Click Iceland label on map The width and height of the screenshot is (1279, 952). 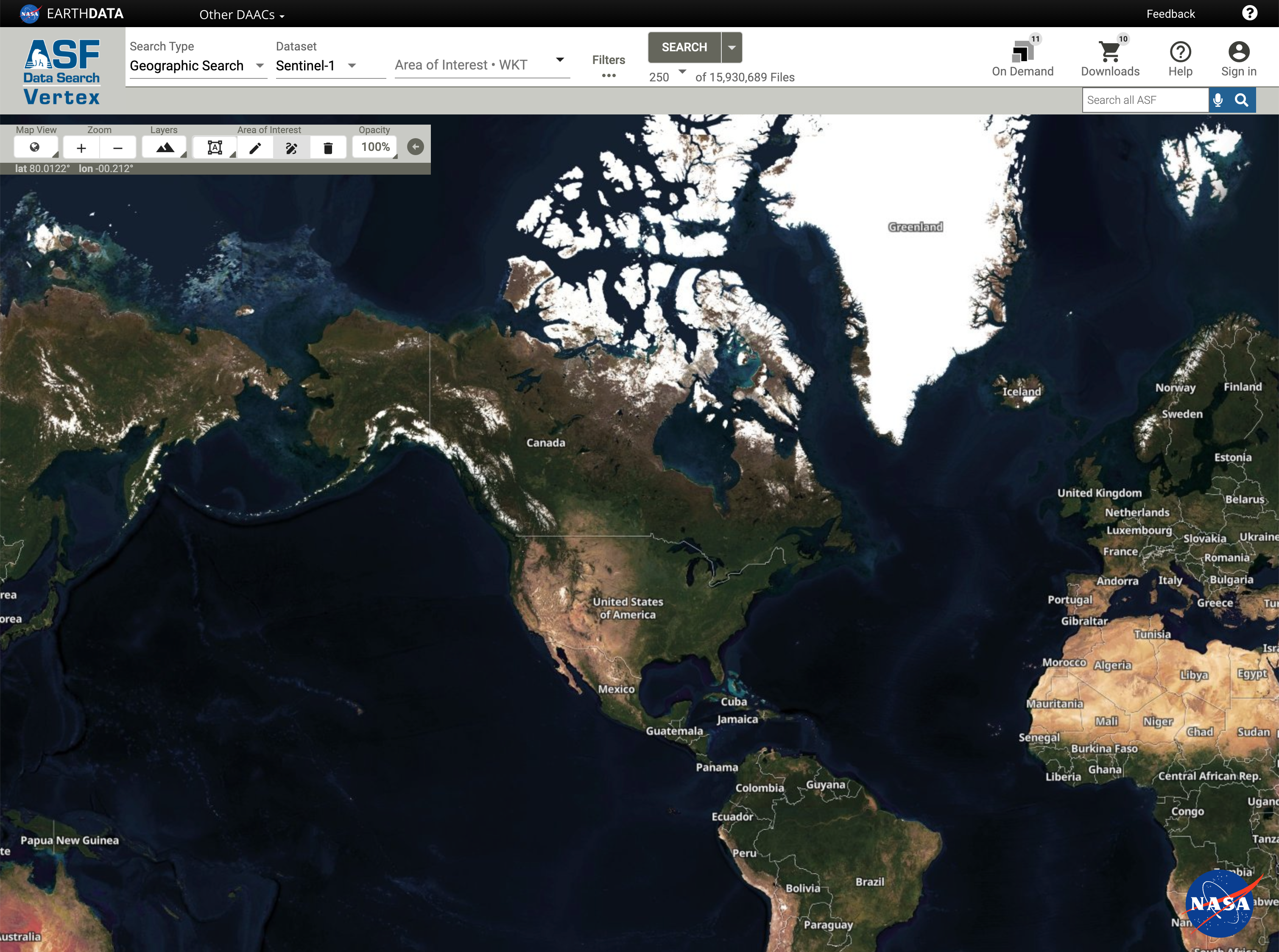1021,392
